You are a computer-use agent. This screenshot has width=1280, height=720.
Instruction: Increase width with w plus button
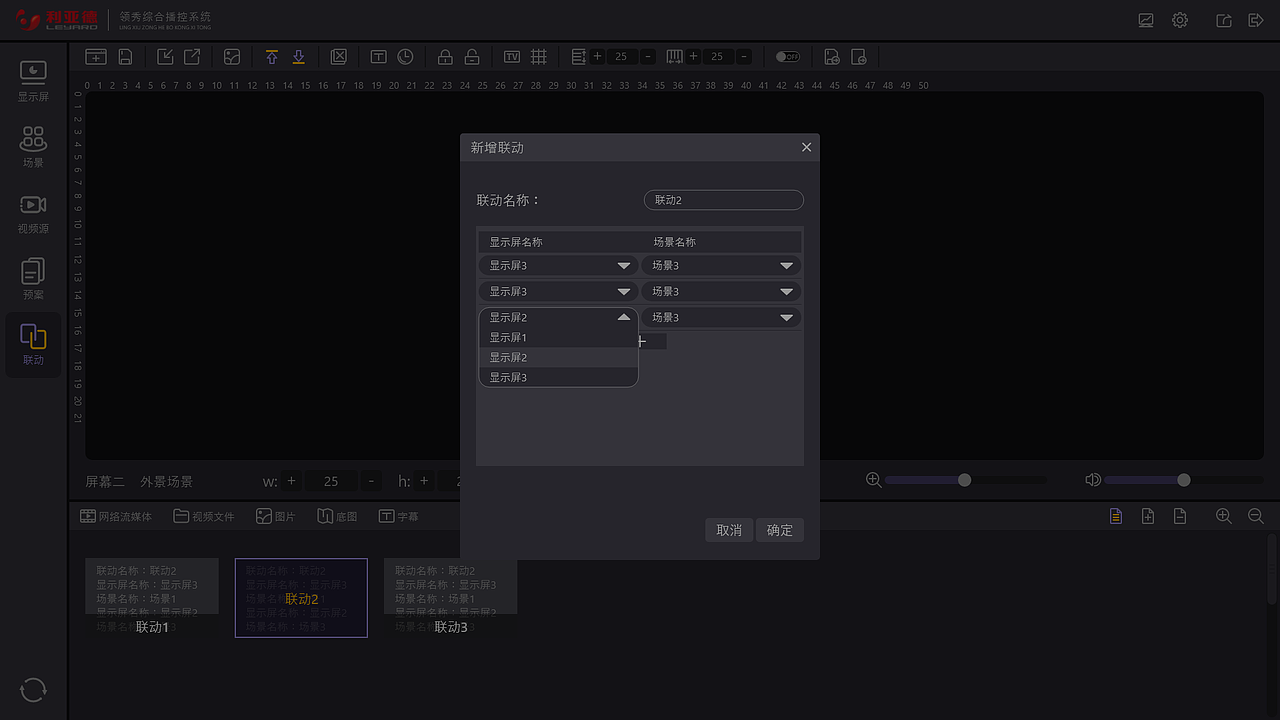click(291, 481)
